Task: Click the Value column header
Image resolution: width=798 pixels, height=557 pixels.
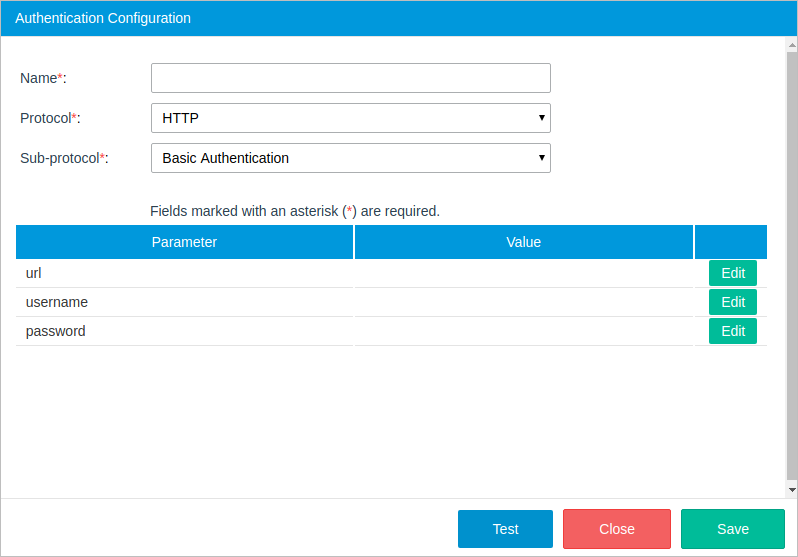Action: coord(523,242)
